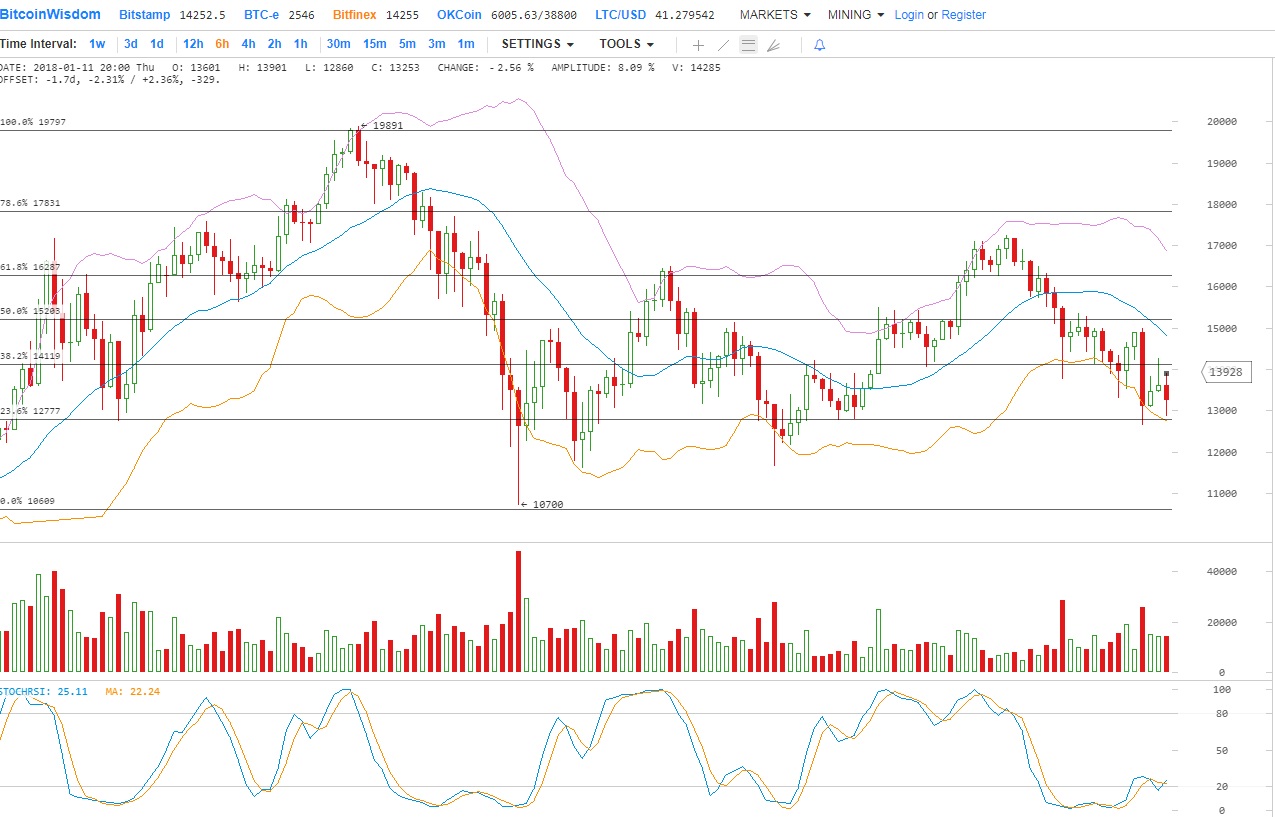Open the SETTINGS dropdown

pos(537,44)
